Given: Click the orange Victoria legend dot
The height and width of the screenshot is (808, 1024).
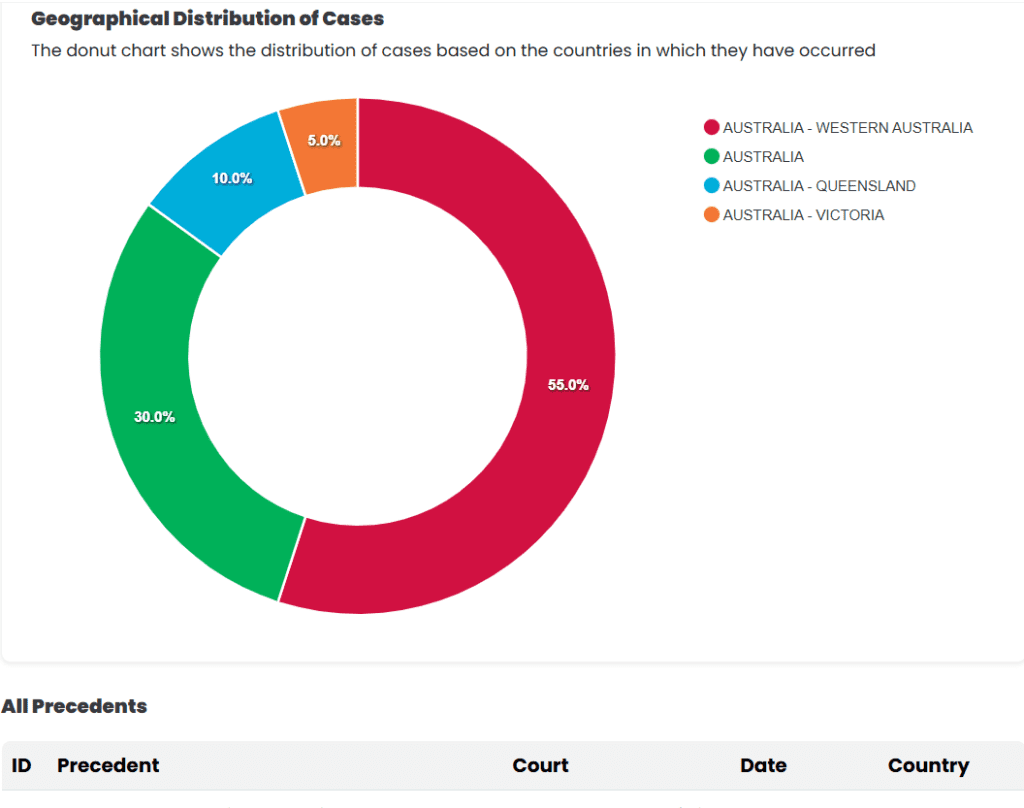Looking at the screenshot, I should click(711, 215).
